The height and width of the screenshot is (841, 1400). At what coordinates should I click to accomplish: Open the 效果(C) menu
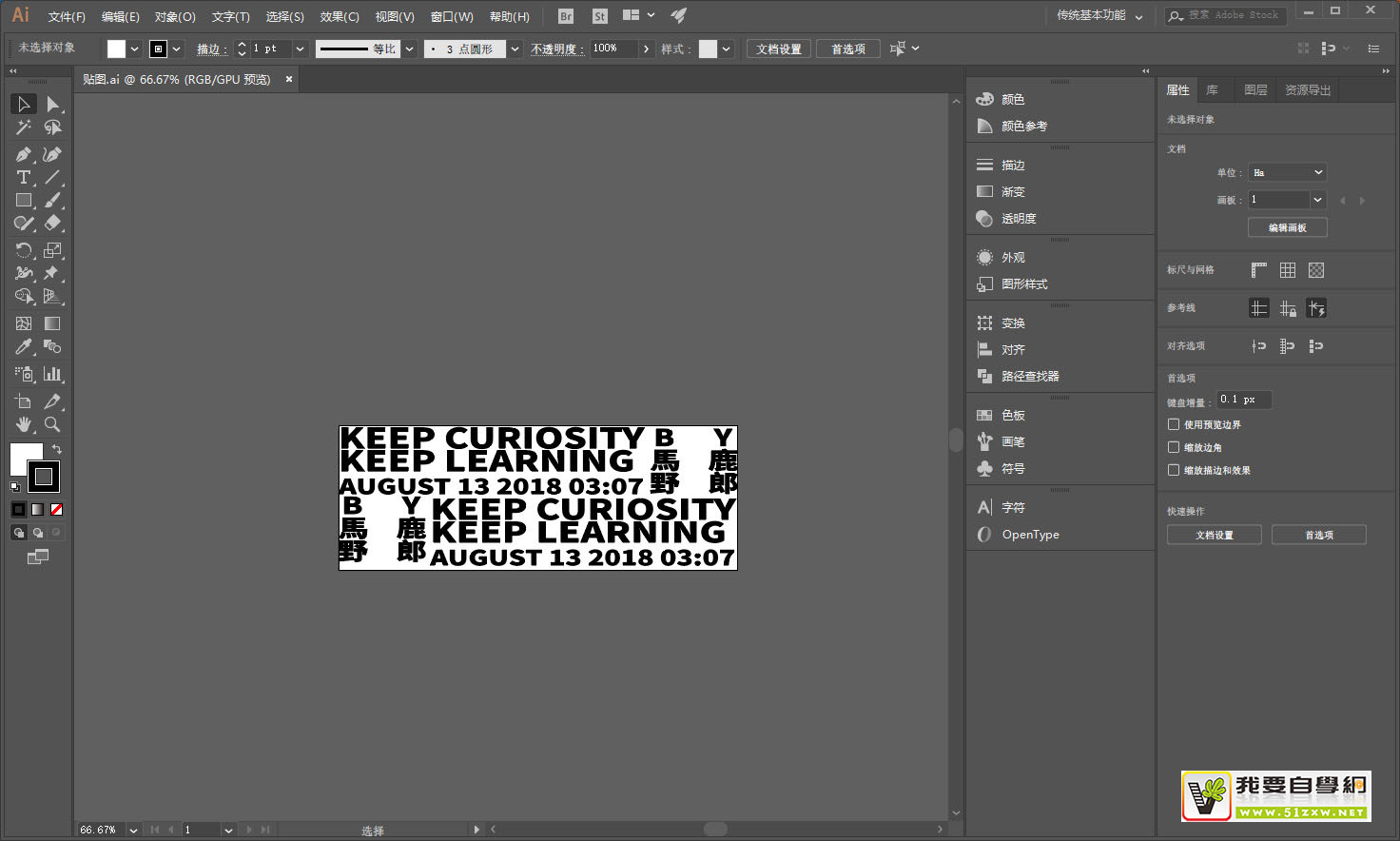click(x=340, y=16)
